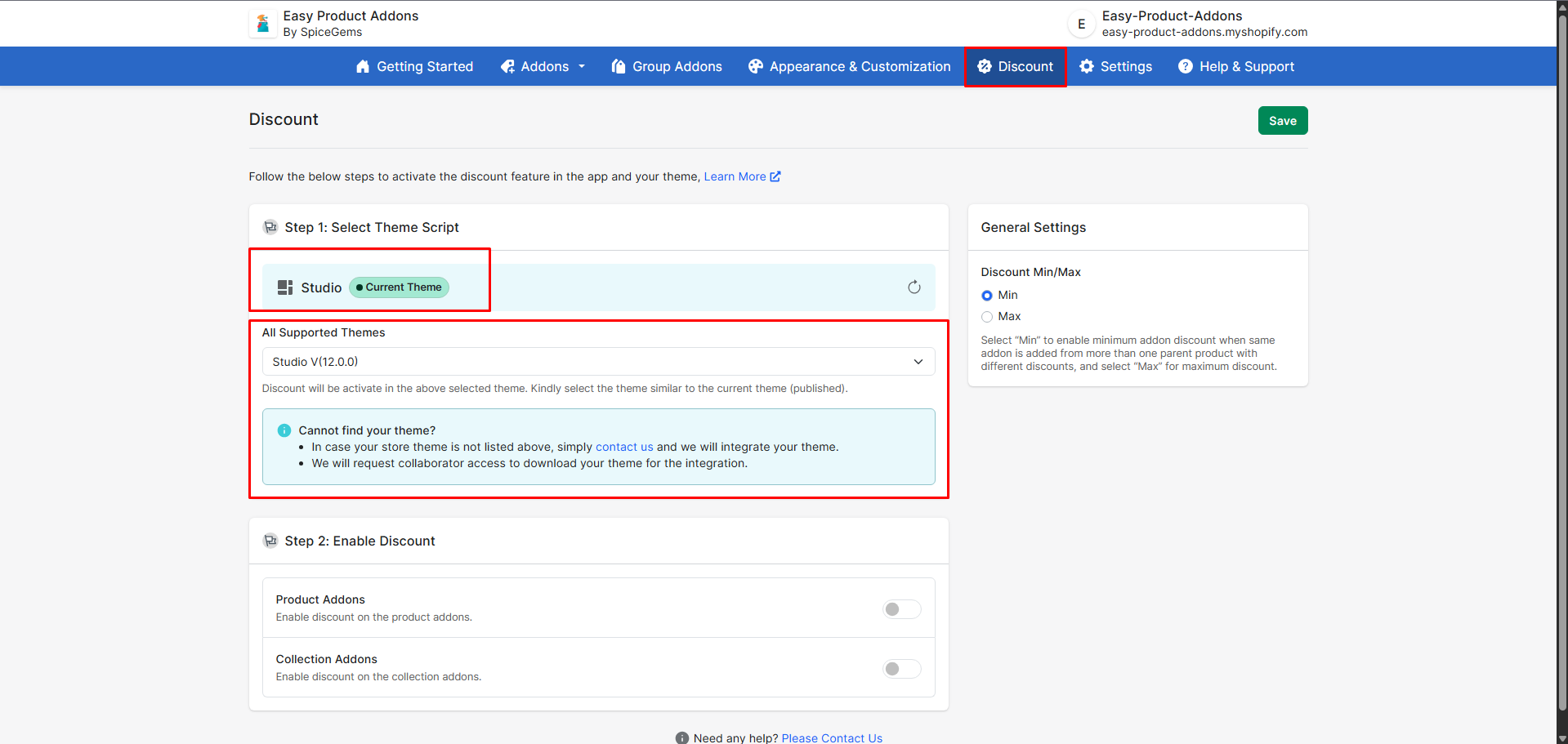Click the E account avatar
Viewport: 1568px width, 744px height.
point(1081,24)
